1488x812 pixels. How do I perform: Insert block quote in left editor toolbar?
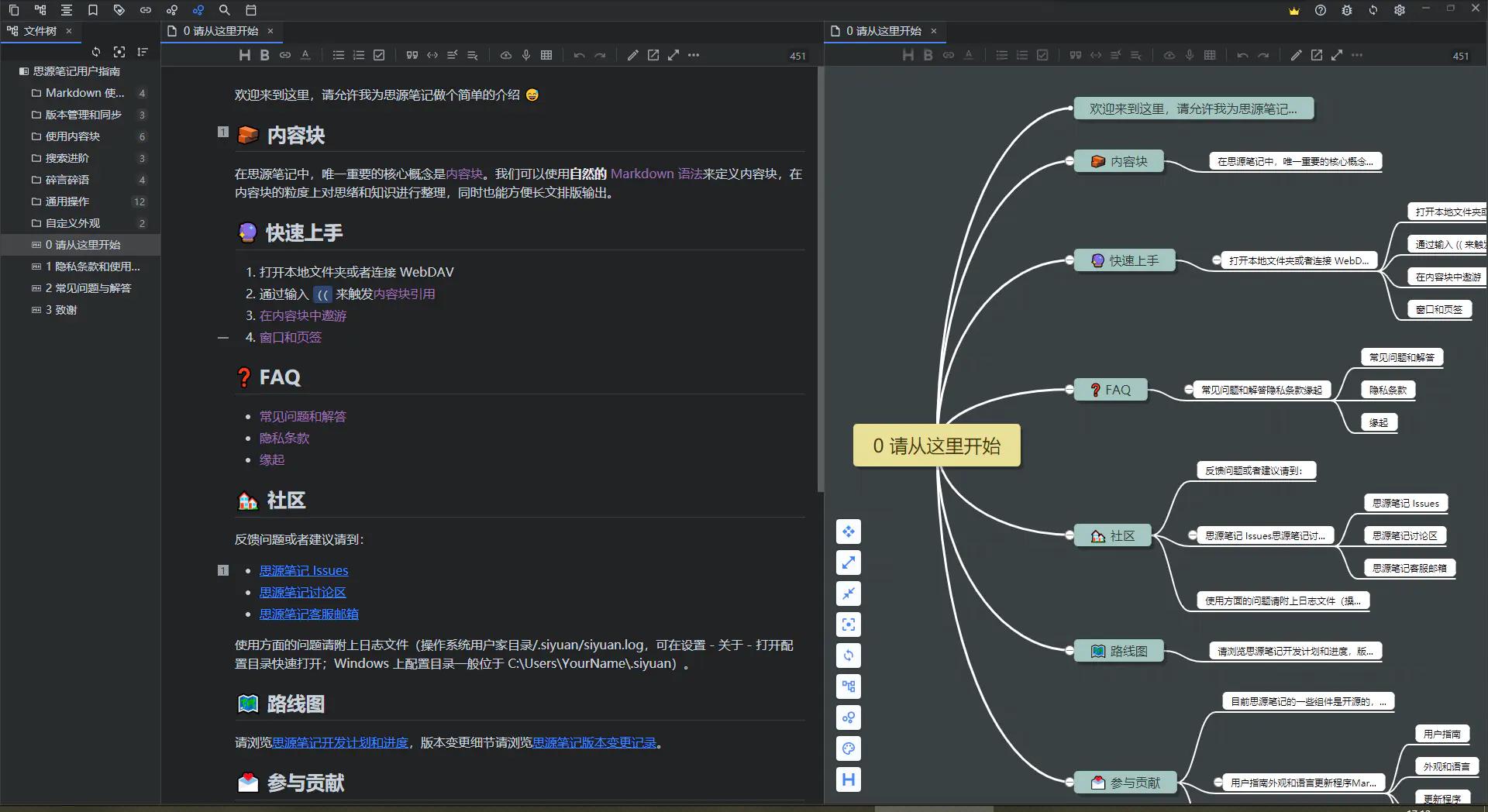pyautogui.click(x=412, y=55)
